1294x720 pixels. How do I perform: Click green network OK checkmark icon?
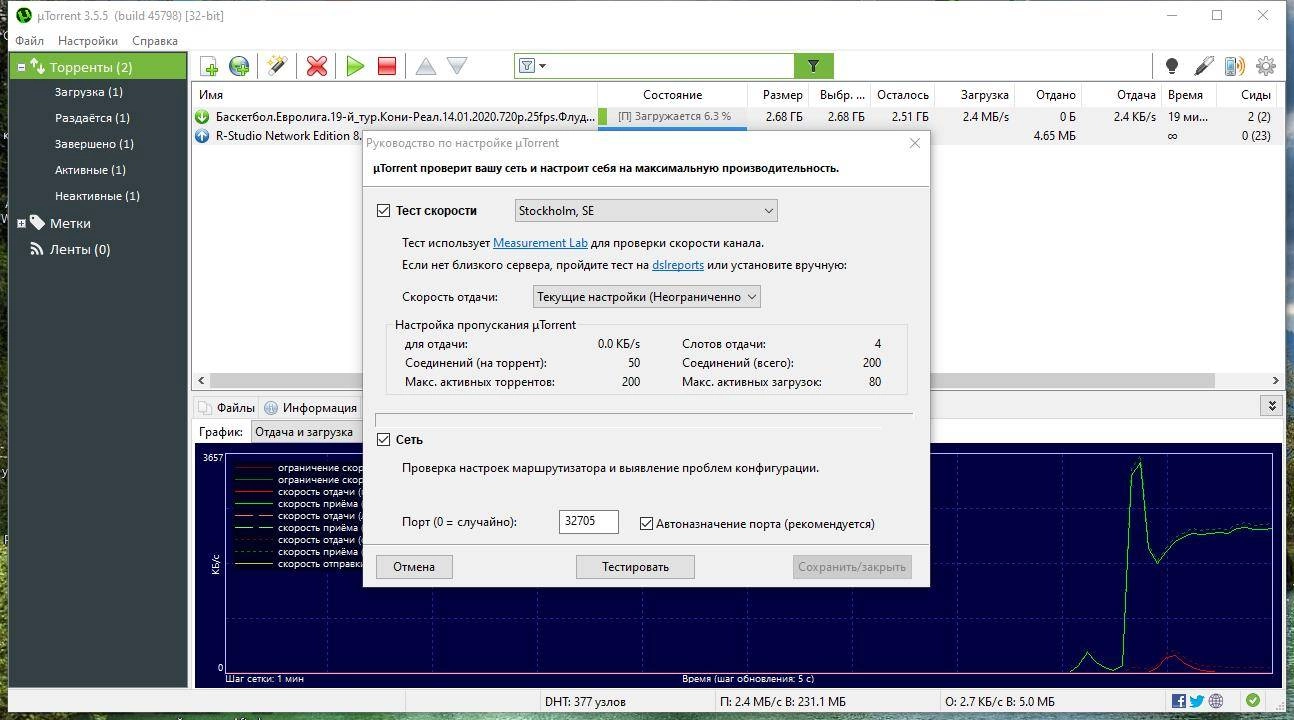[x=1253, y=701]
